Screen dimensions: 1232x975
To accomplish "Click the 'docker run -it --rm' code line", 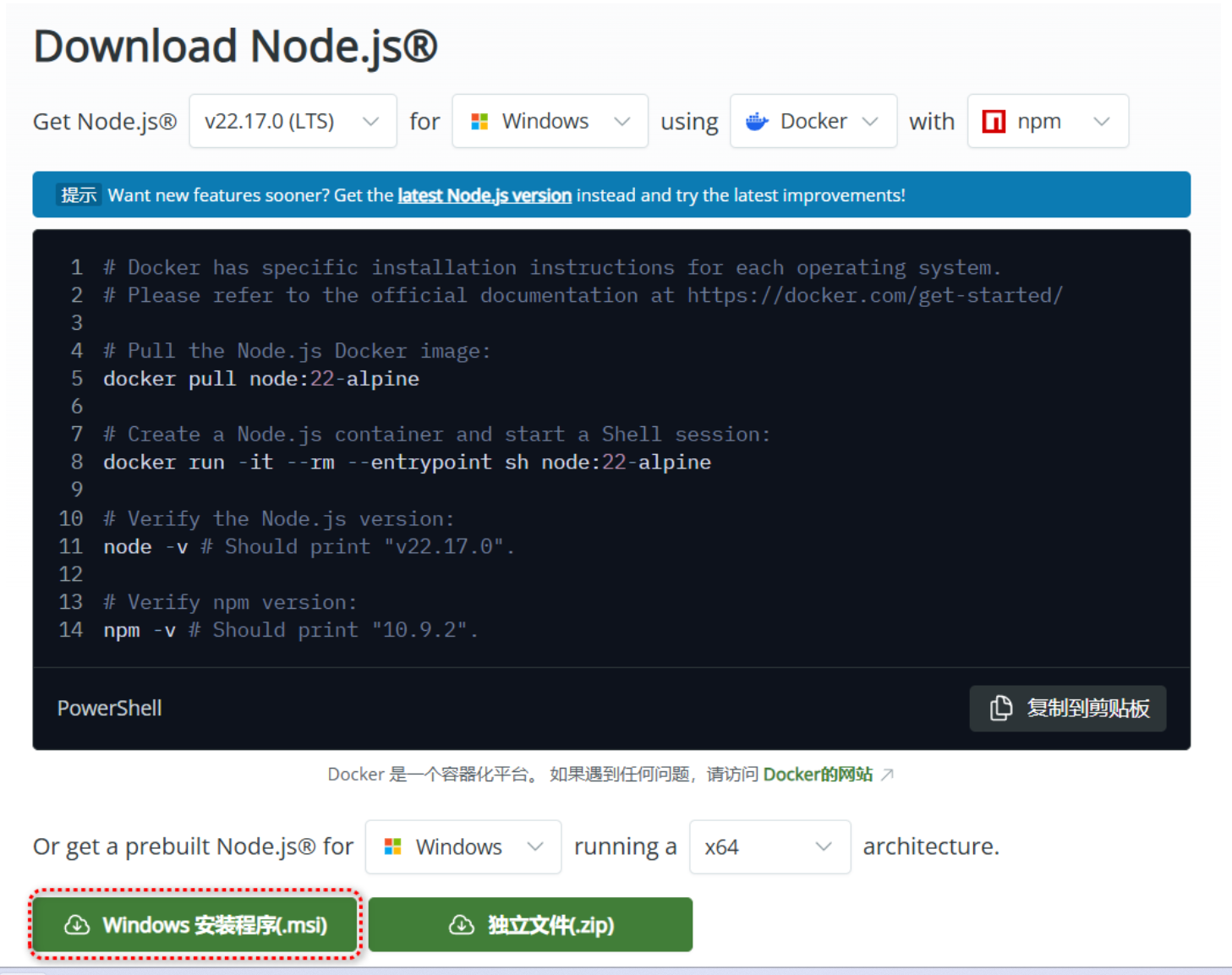I will (x=407, y=463).
